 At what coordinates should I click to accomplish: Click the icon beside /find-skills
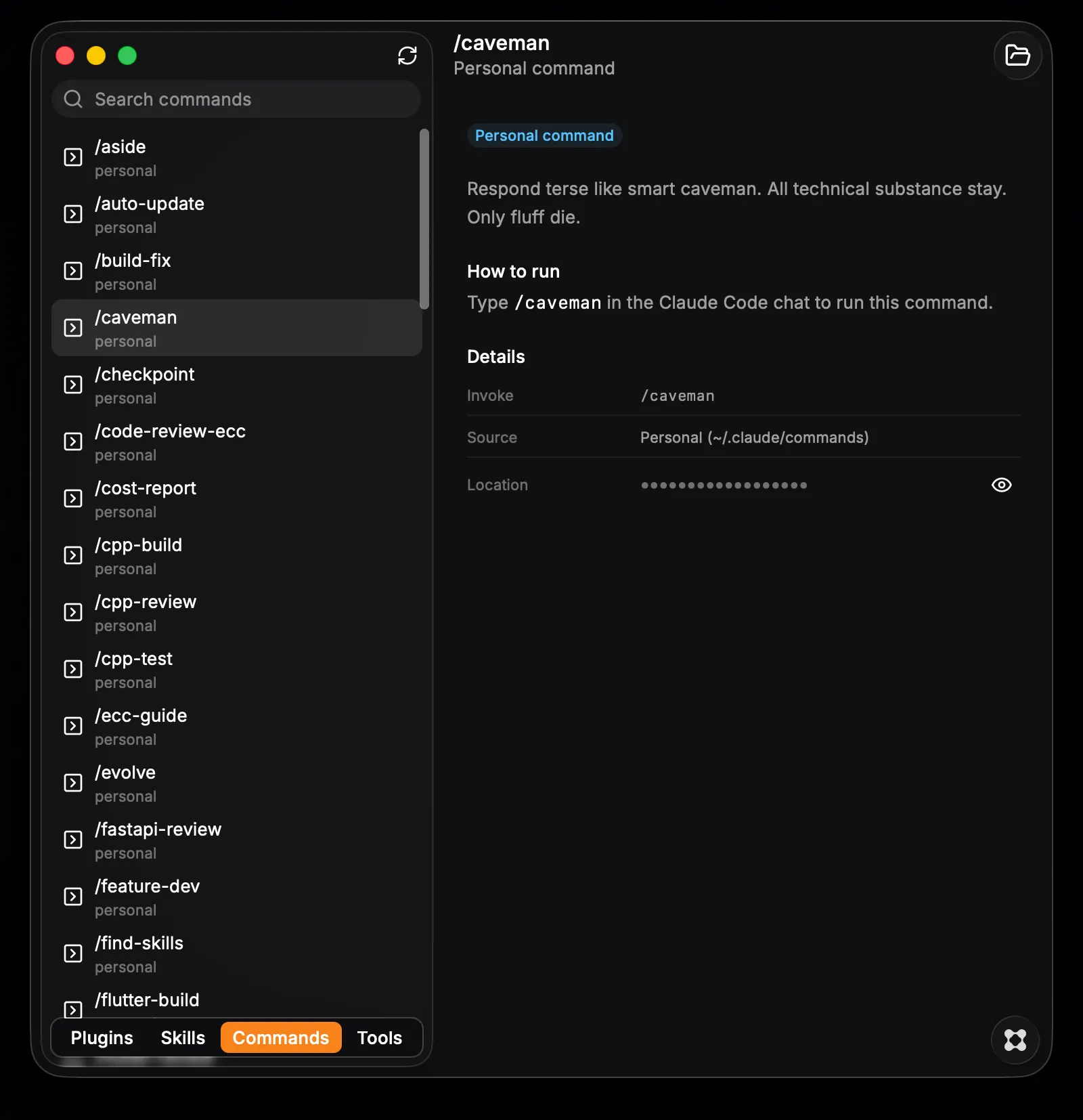[x=72, y=953]
